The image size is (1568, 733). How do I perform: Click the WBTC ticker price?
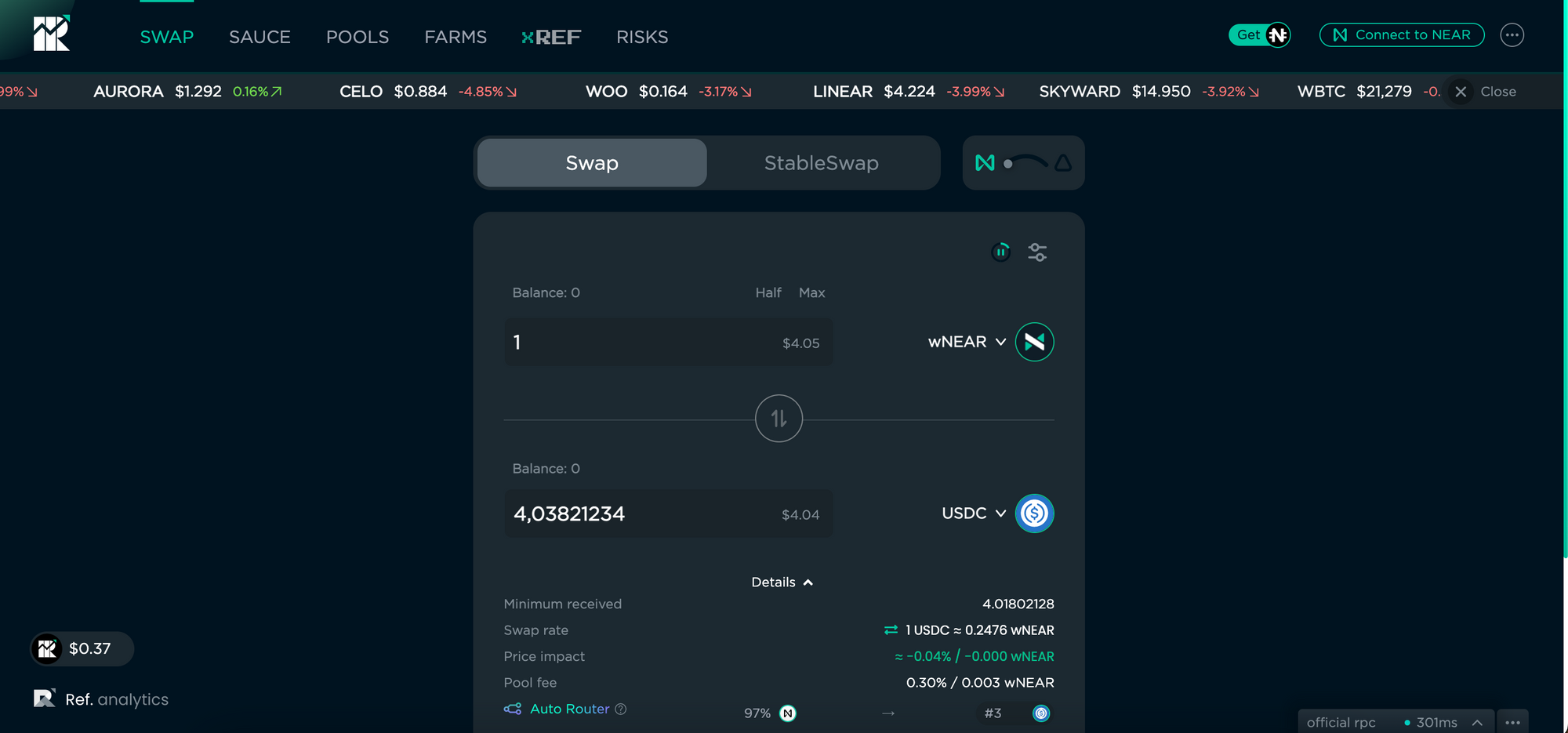[1385, 92]
